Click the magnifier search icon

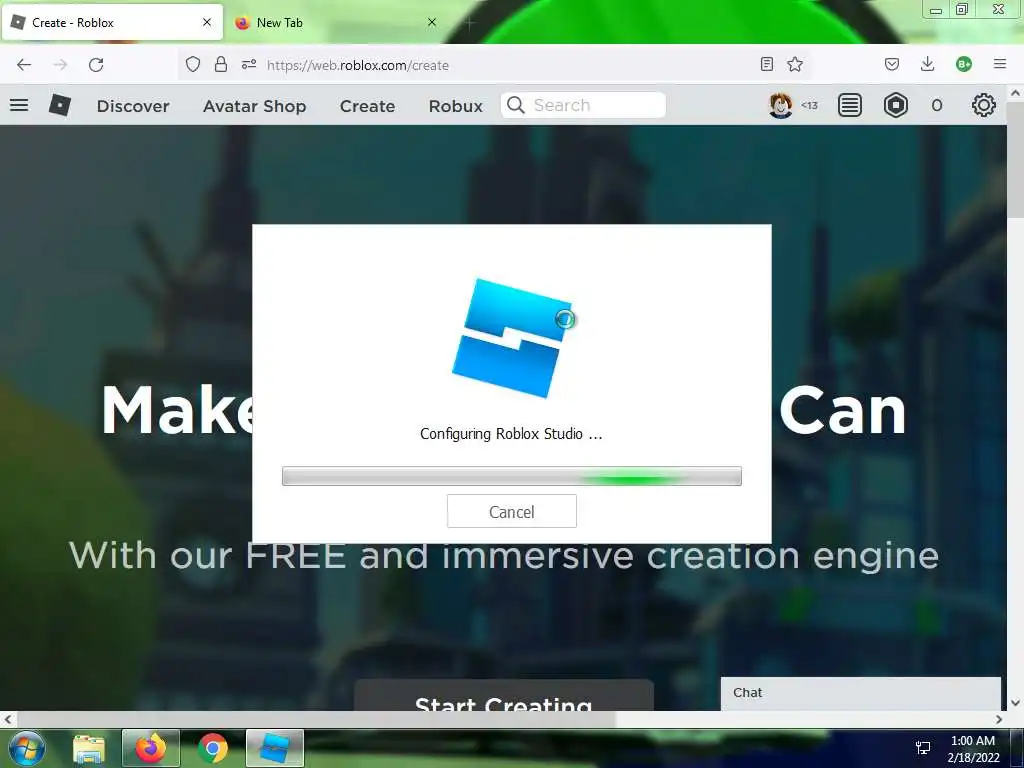pyautogui.click(x=516, y=105)
